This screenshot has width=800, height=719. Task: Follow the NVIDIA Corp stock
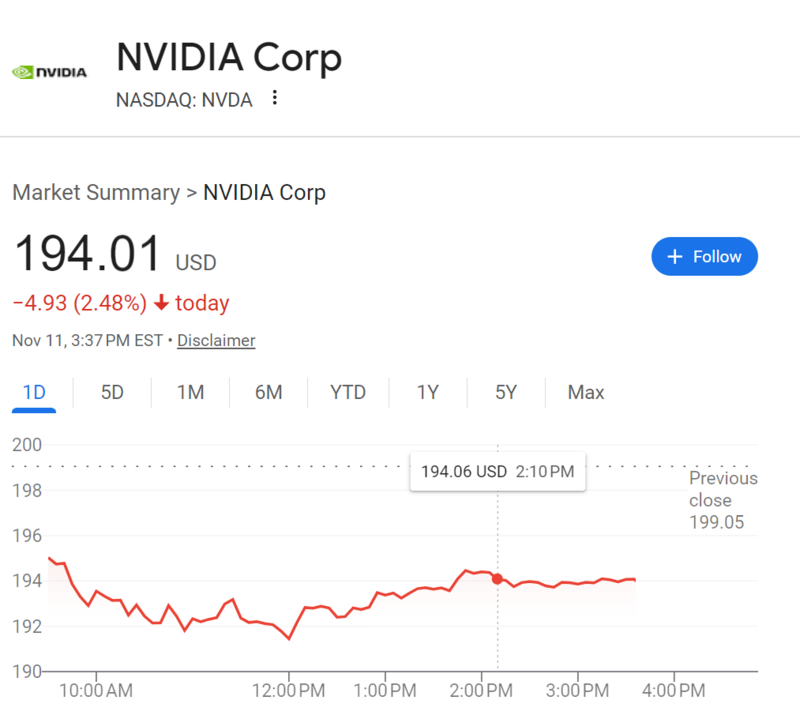704,257
